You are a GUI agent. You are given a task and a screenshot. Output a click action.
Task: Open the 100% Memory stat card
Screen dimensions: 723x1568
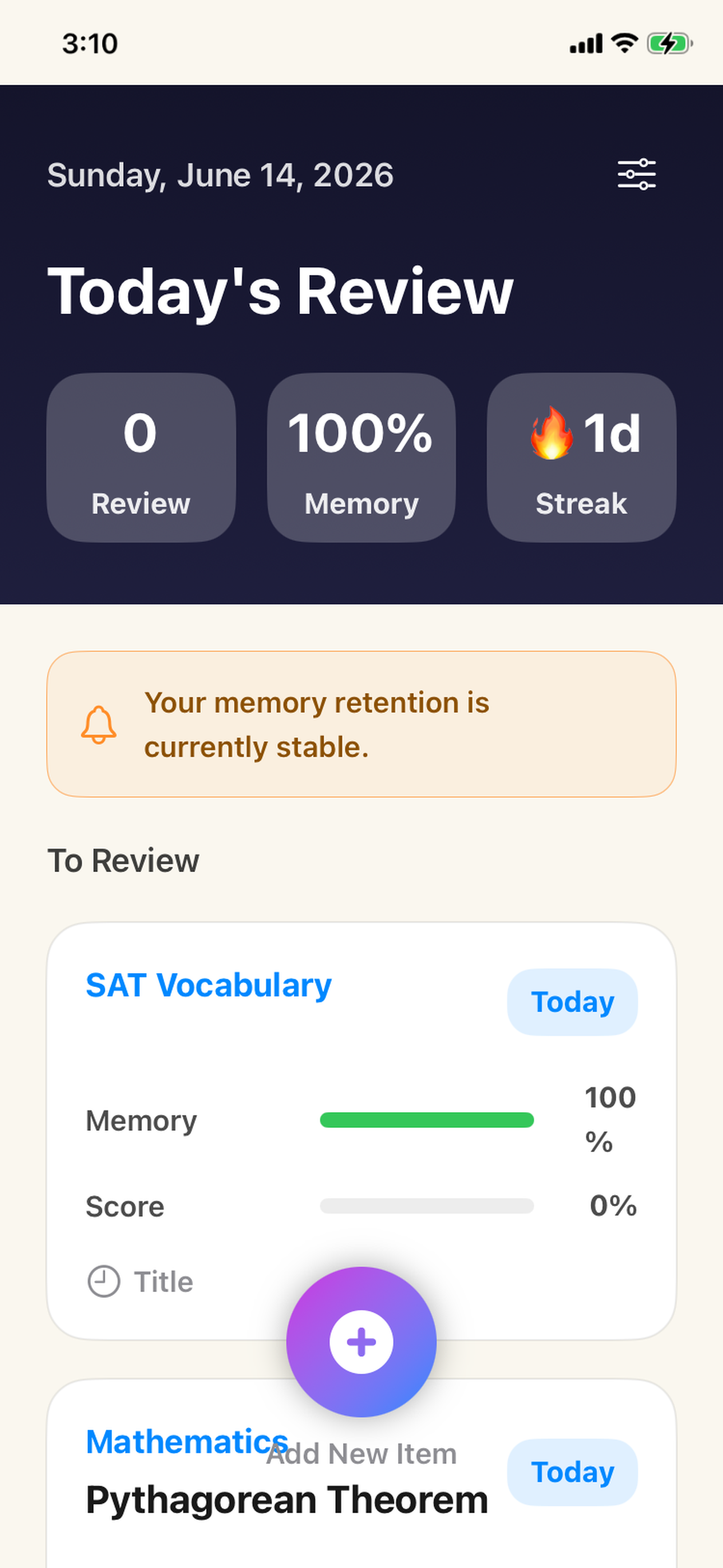(x=361, y=458)
